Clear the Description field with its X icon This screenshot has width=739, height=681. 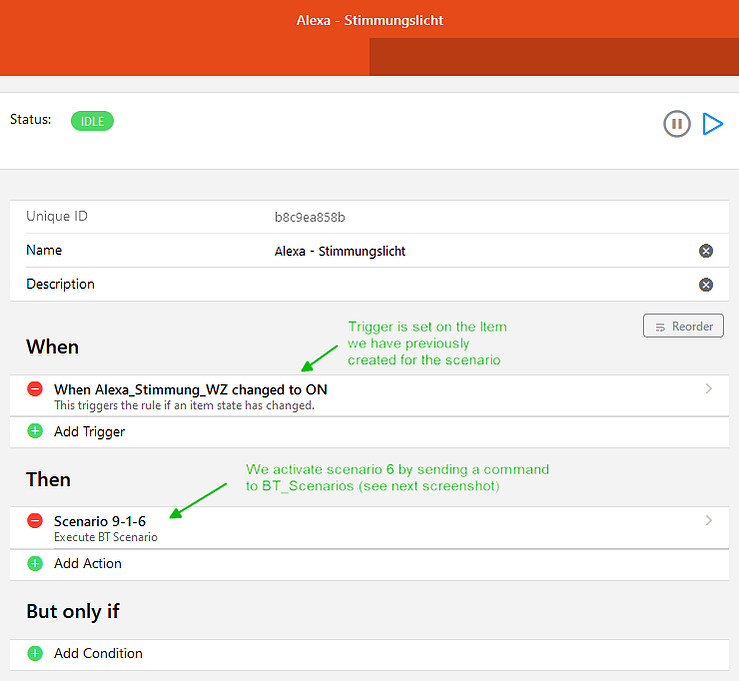tap(706, 285)
